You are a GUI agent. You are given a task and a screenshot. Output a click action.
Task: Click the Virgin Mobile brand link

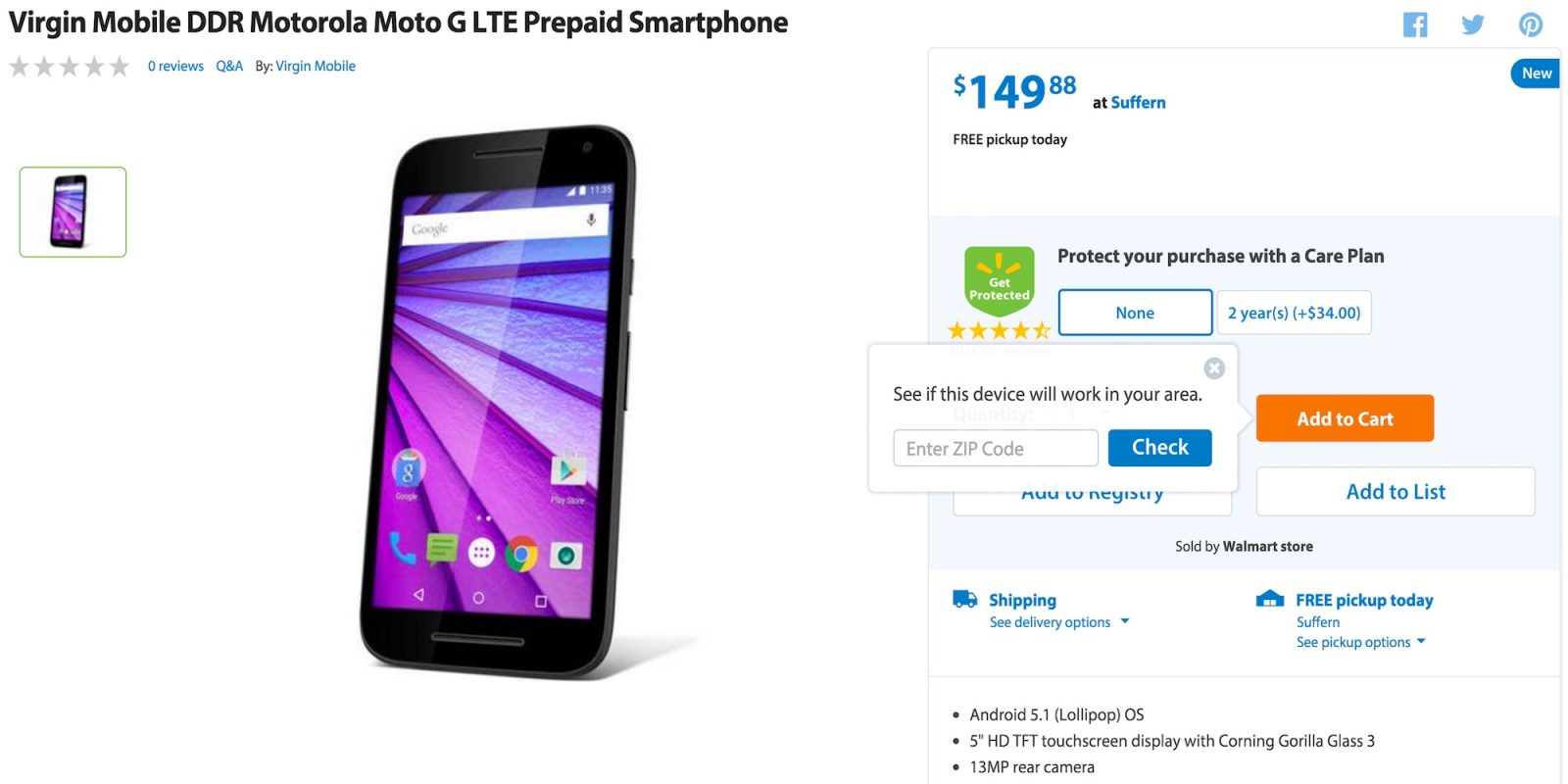(x=316, y=66)
